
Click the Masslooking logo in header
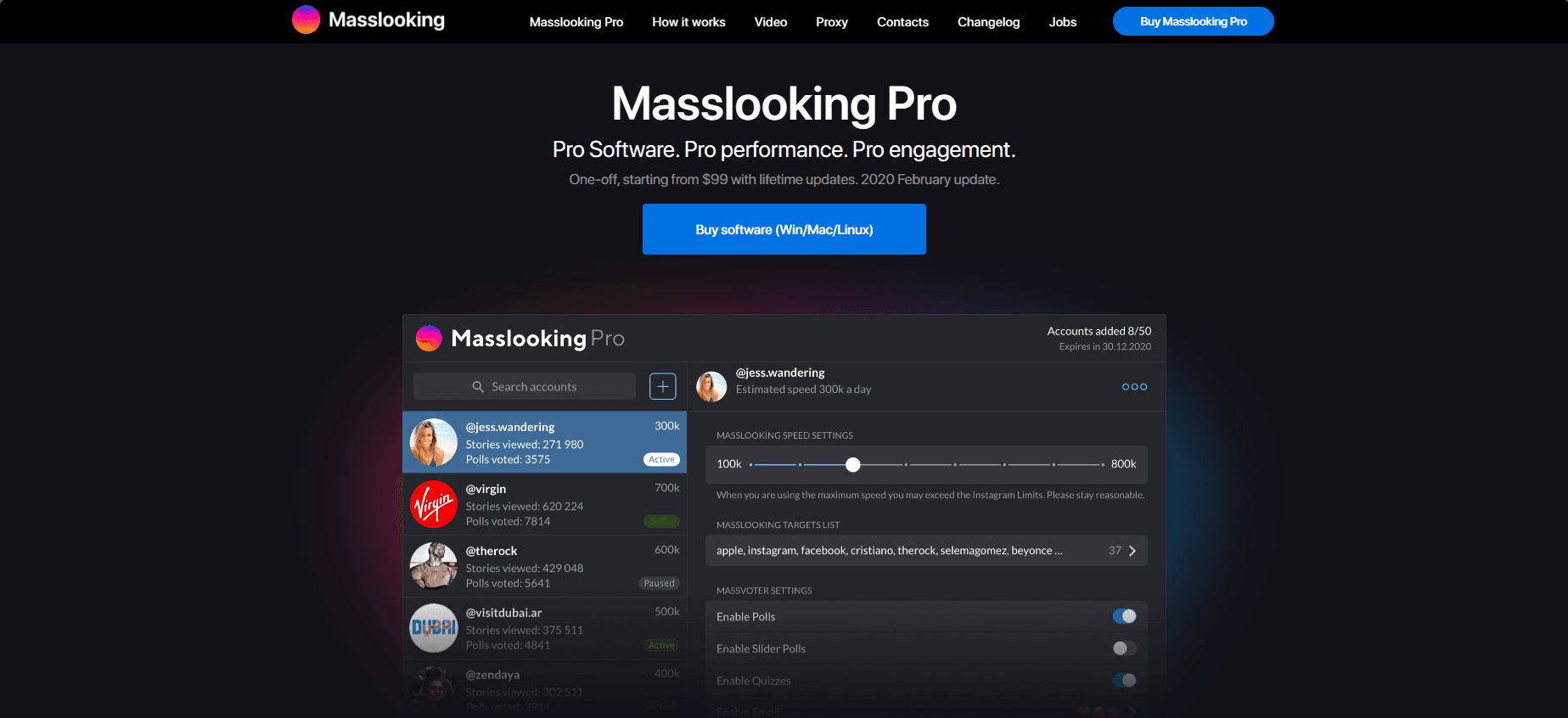pos(368,20)
